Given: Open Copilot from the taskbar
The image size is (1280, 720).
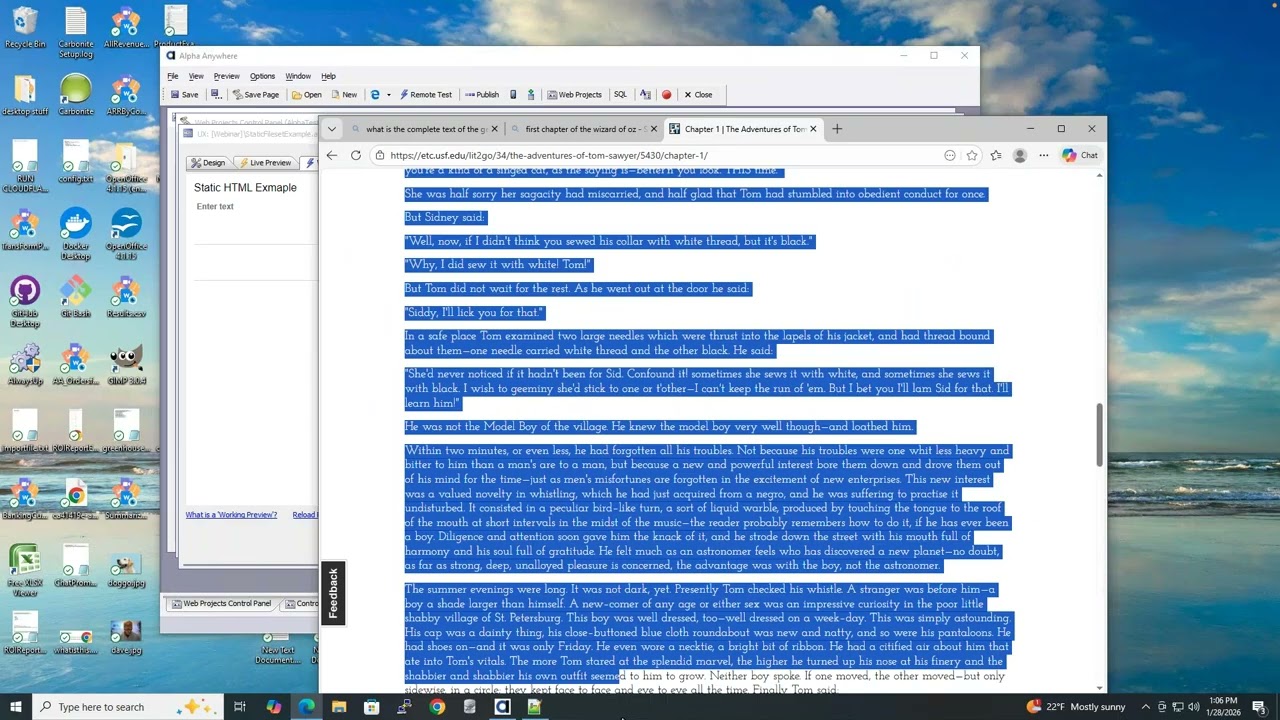Looking at the screenshot, I should (x=273, y=707).
